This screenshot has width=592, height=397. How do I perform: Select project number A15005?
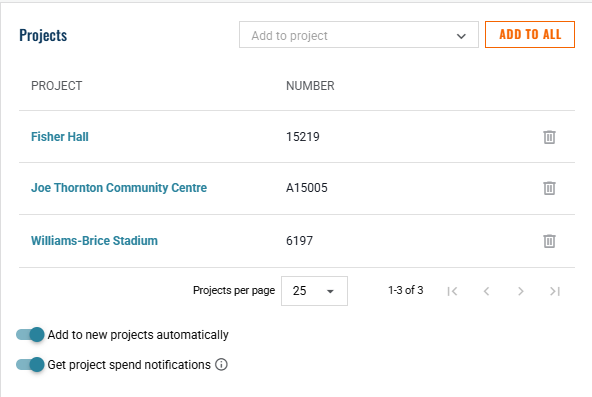307,188
